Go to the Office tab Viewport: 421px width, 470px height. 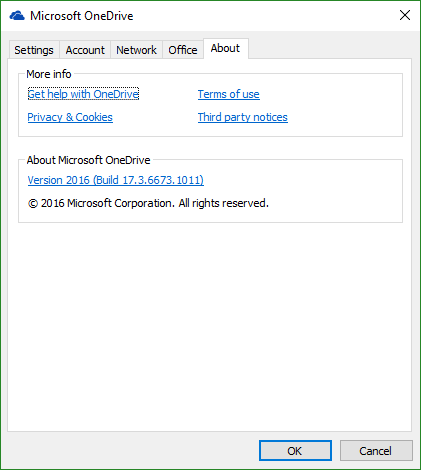point(183,50)
